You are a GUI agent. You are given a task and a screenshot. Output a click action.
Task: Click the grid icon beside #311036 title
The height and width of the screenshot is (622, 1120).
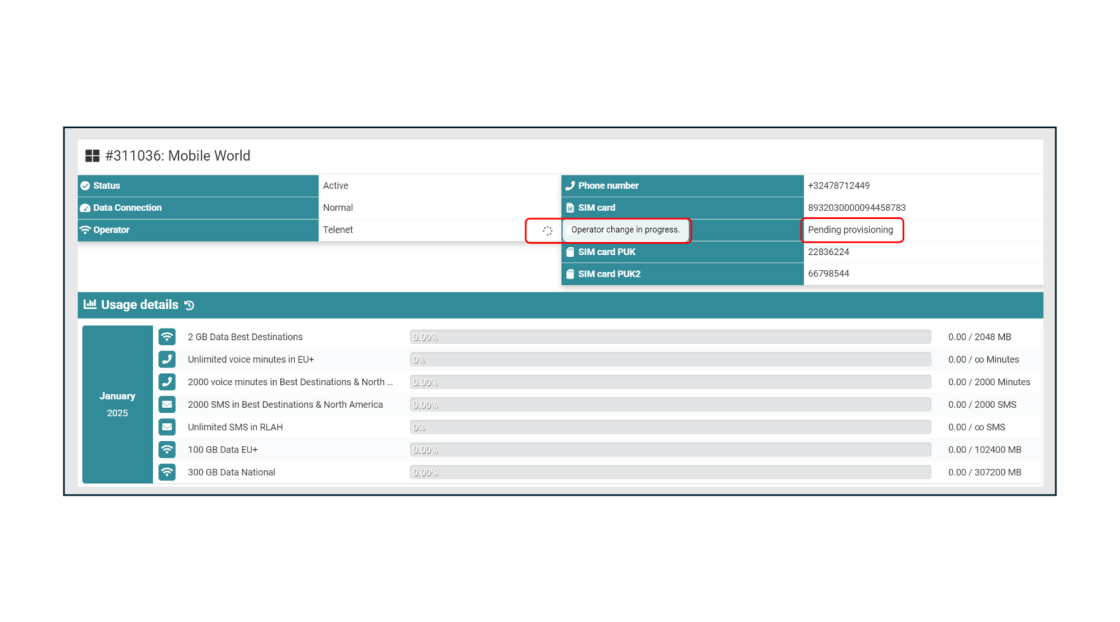pos(92,156)
